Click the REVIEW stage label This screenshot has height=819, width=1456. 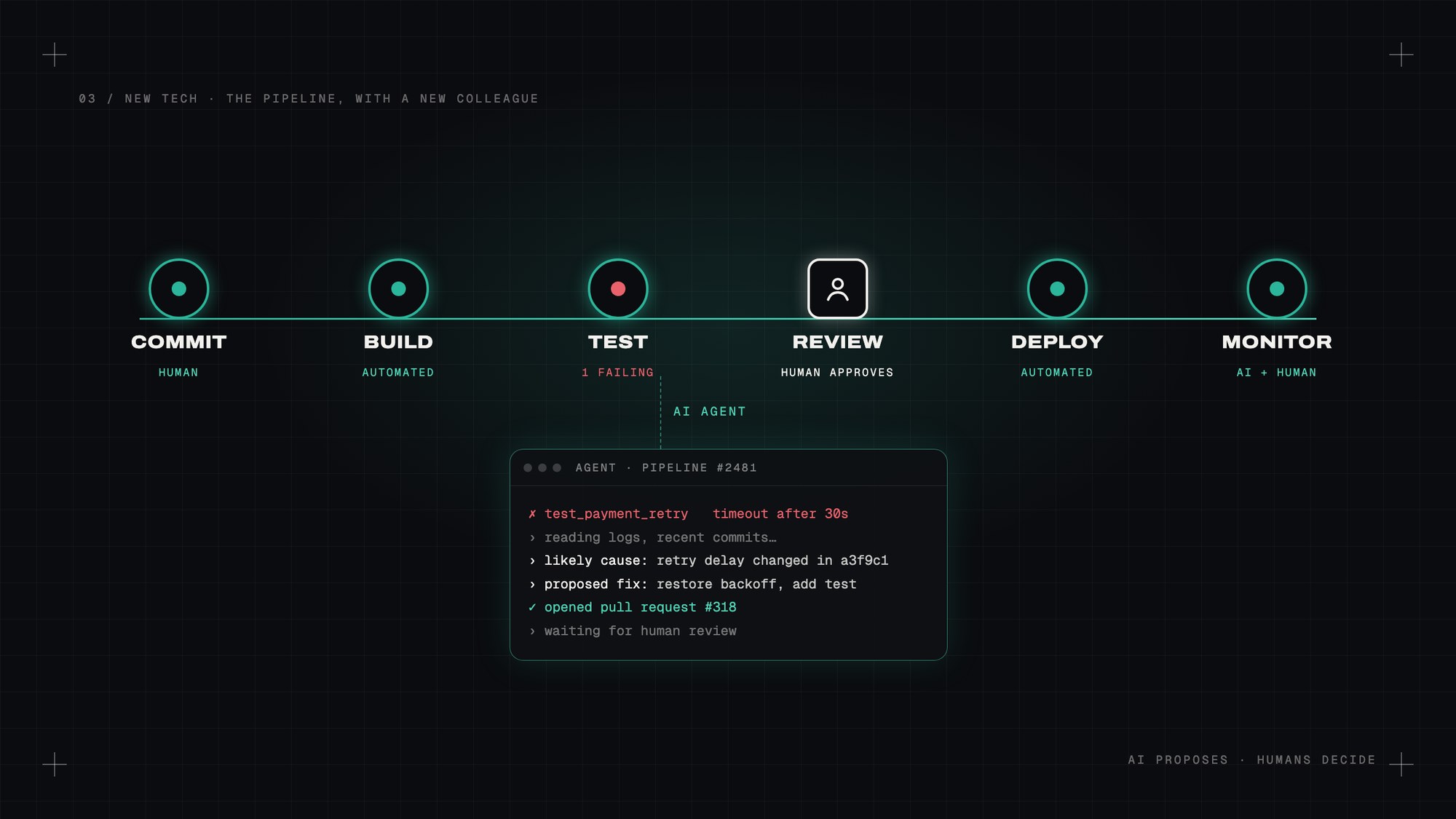[x=838, y=342]
